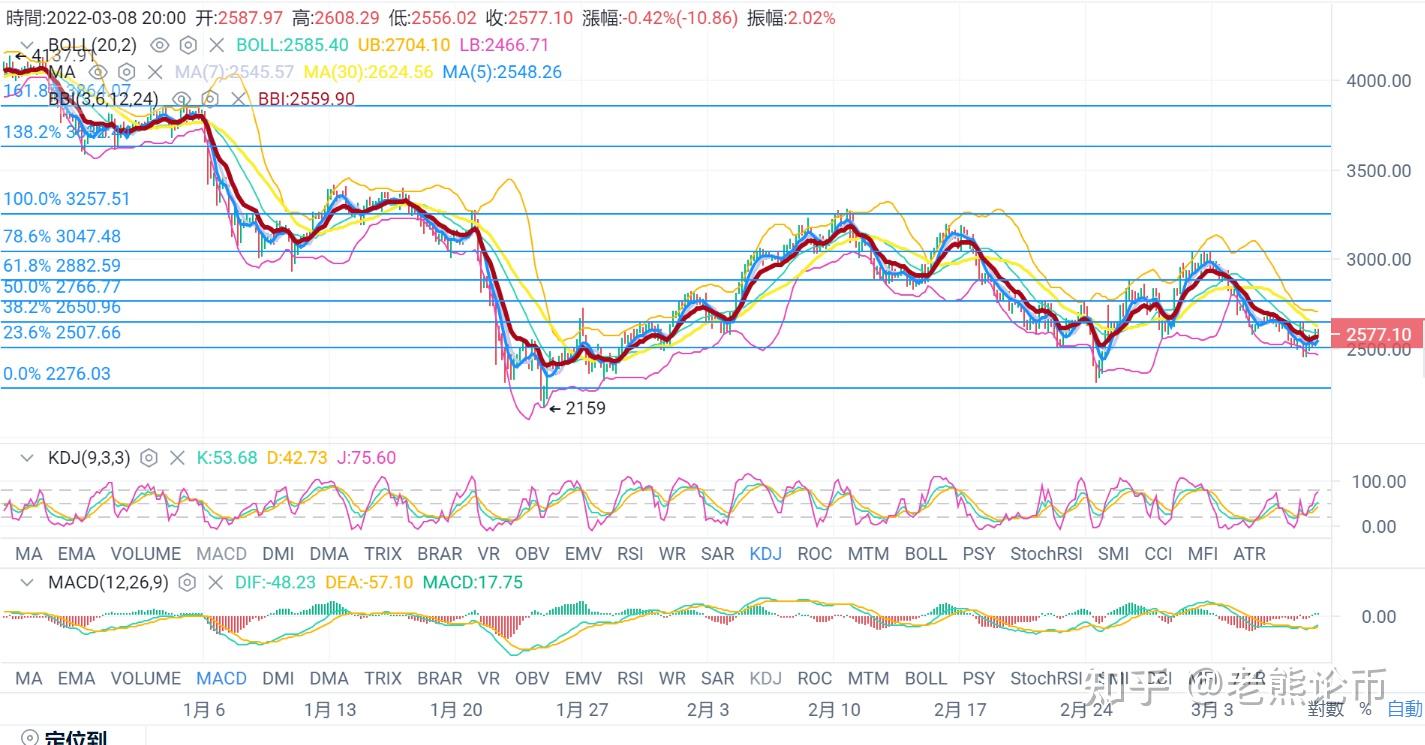The height and width of the screenshot is (745, 1425).
Task: Select PSY tab below the KDJ chart
Action: [979, 553]
